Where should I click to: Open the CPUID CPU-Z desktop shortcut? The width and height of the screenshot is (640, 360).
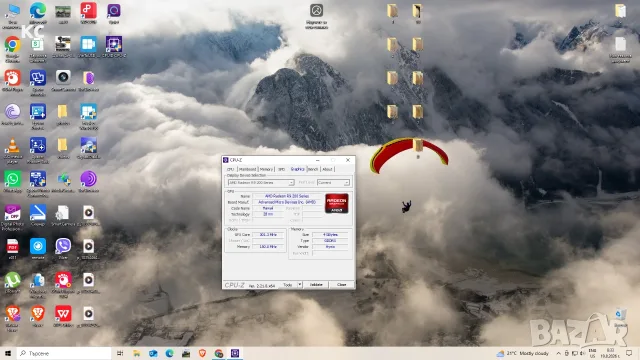point(114,46)
